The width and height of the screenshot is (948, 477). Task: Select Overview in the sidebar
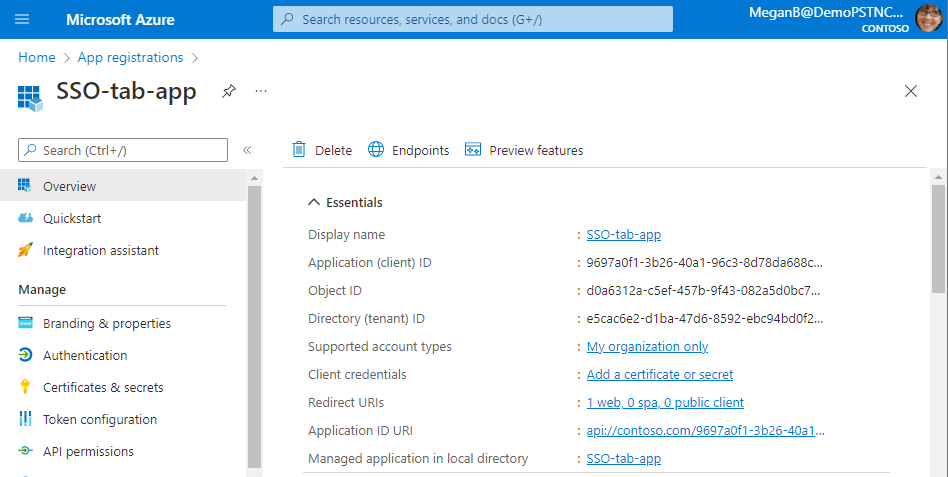(123, 186)
